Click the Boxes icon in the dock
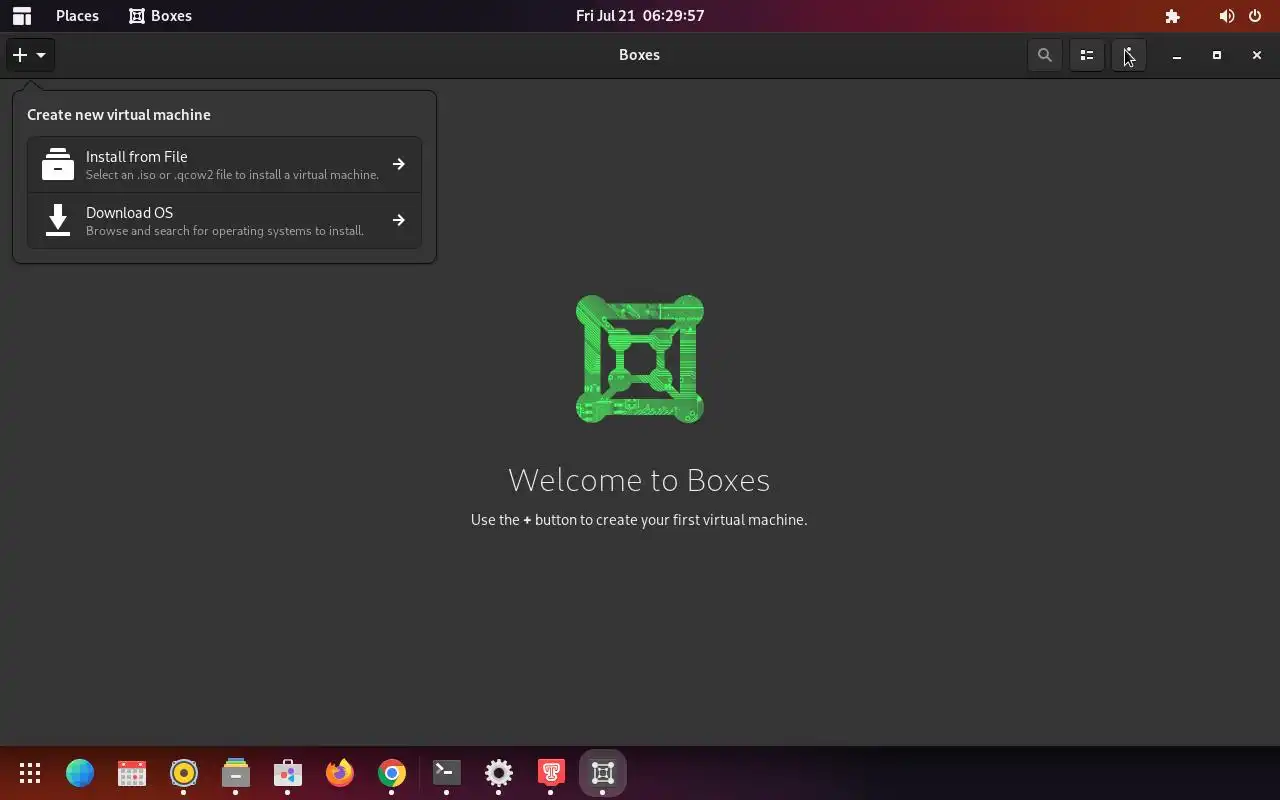Screen dimensions: 1280x800 pos(603,773)
